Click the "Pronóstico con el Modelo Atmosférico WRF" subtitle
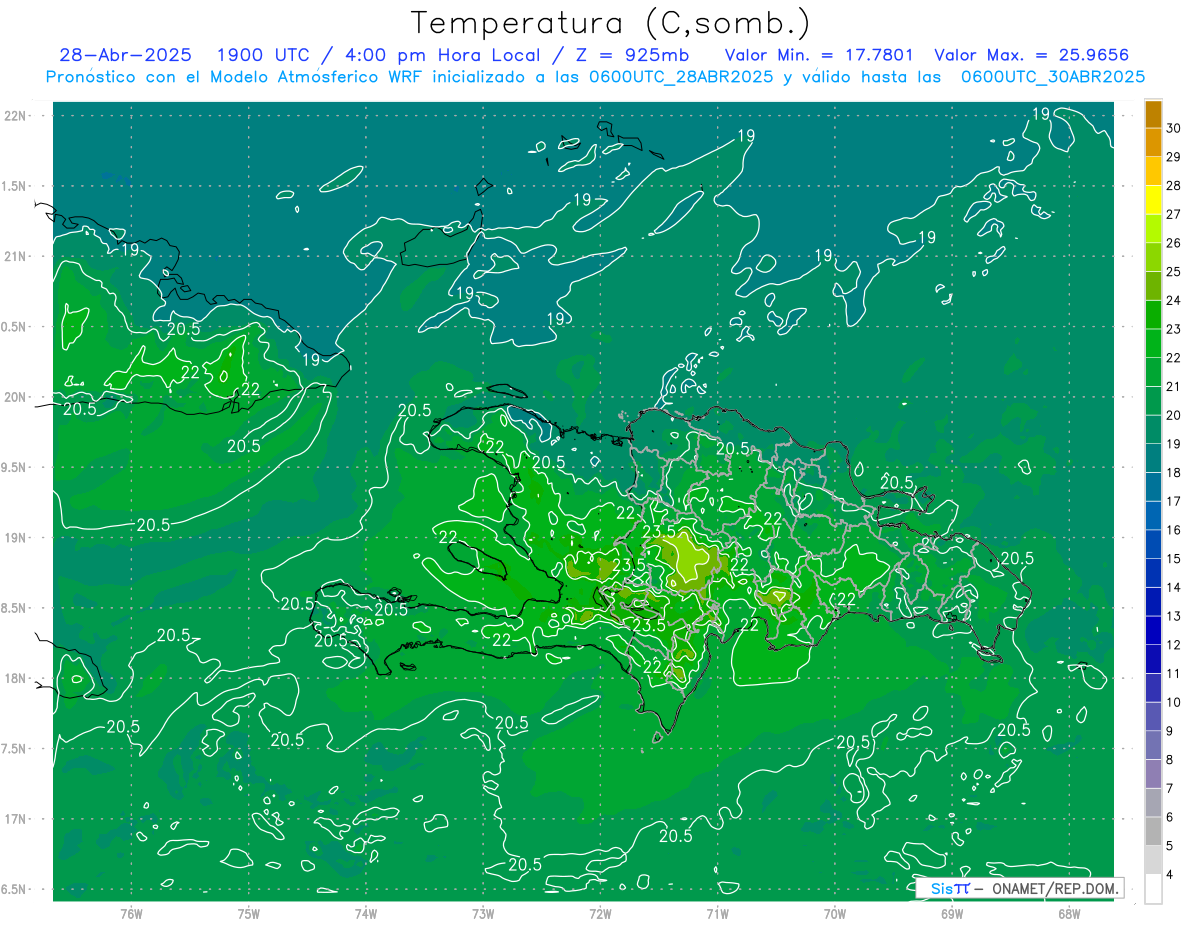This screenshot has width=1200, height=927. point(238,77)
